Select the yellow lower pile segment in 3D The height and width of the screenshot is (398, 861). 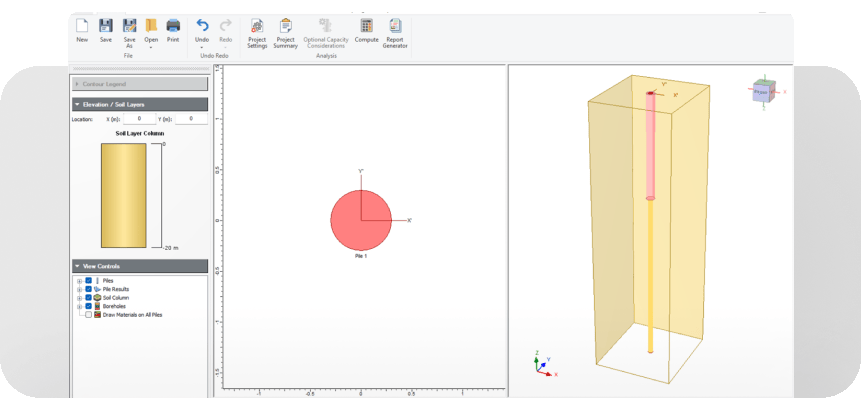click(x=651, y=276)
